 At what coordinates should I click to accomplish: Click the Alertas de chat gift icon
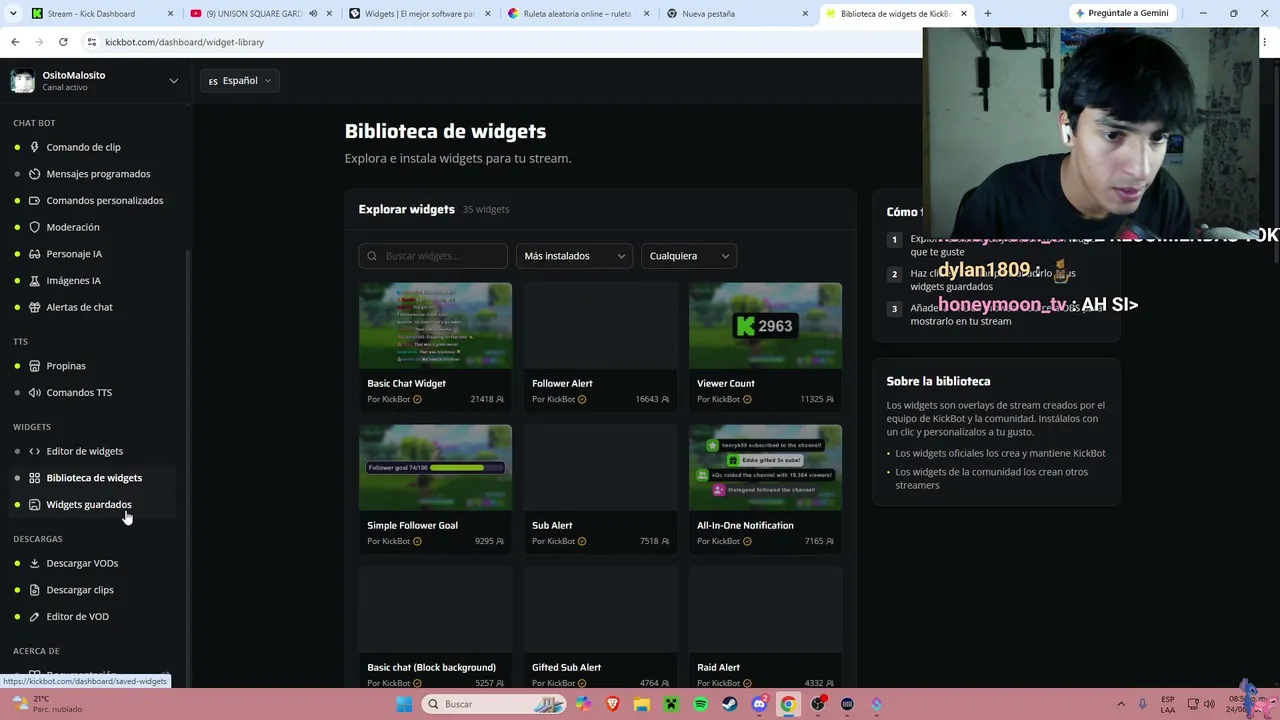point(34,307)
